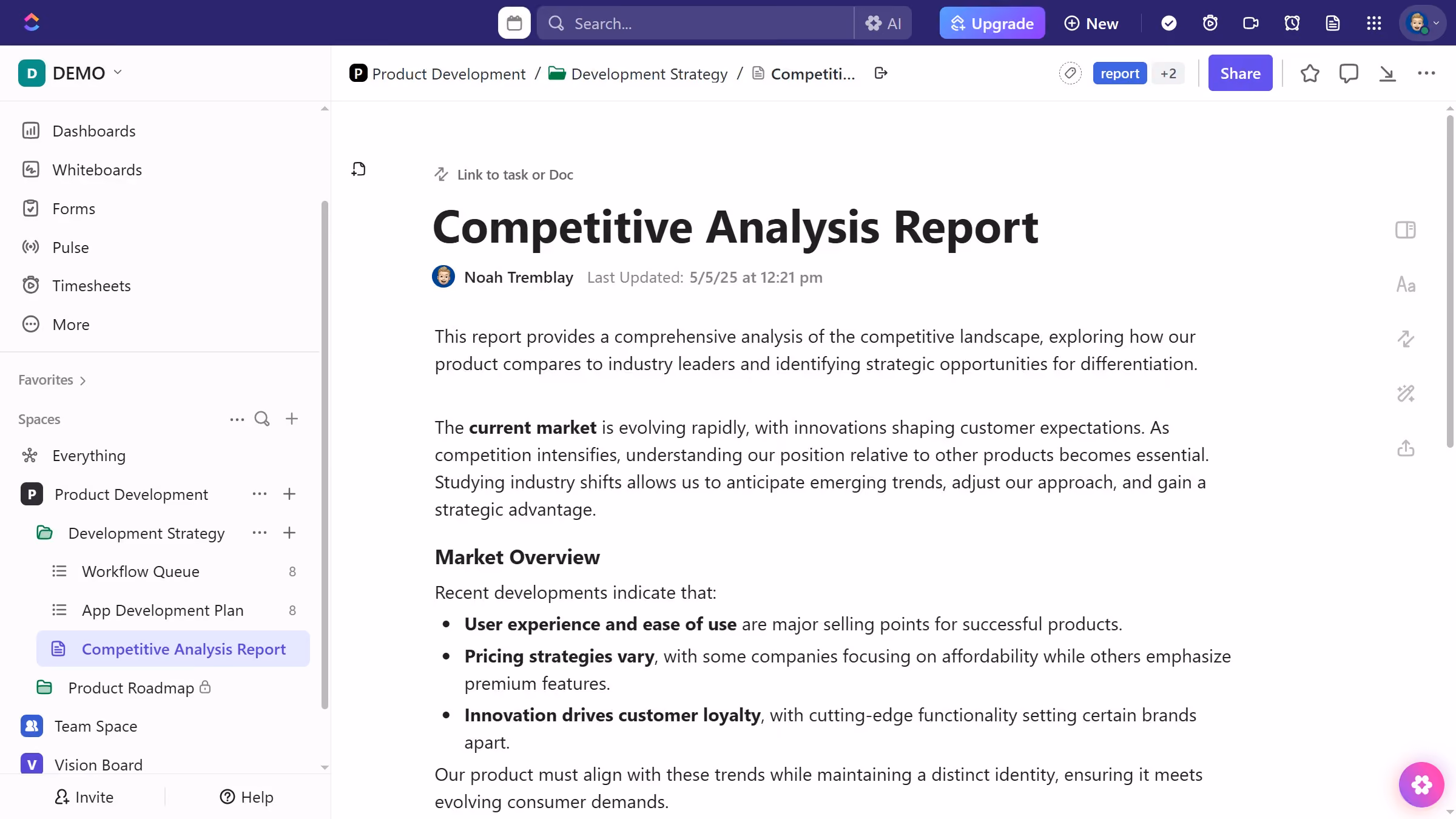Open the apps grid icon

(x=1373, y=23)
